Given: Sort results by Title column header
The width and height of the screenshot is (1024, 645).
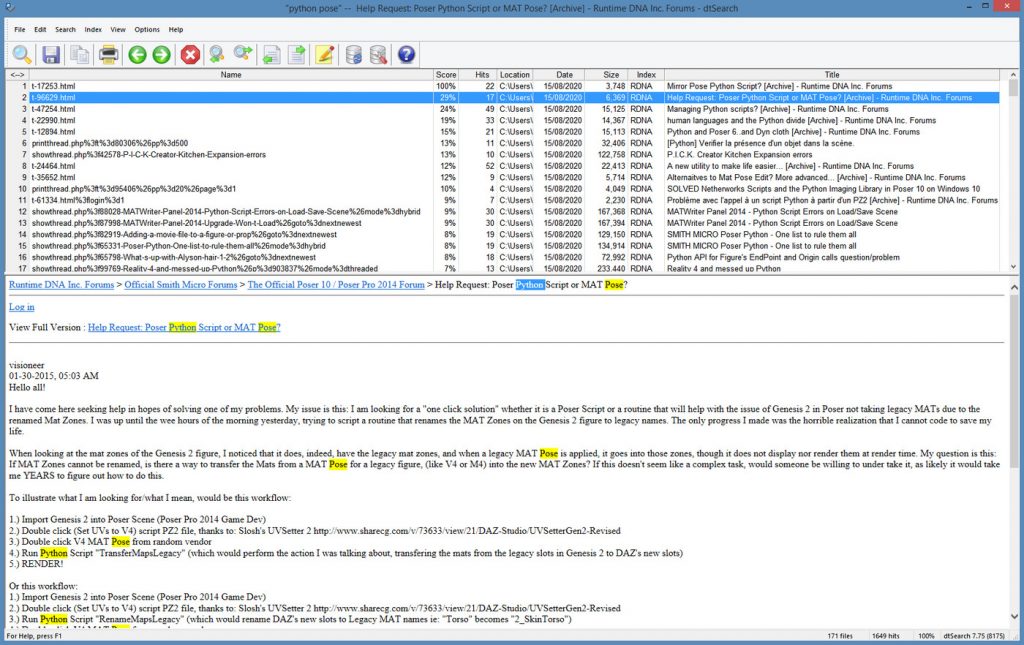Looking at the screenshot, I should pos(832,75).
